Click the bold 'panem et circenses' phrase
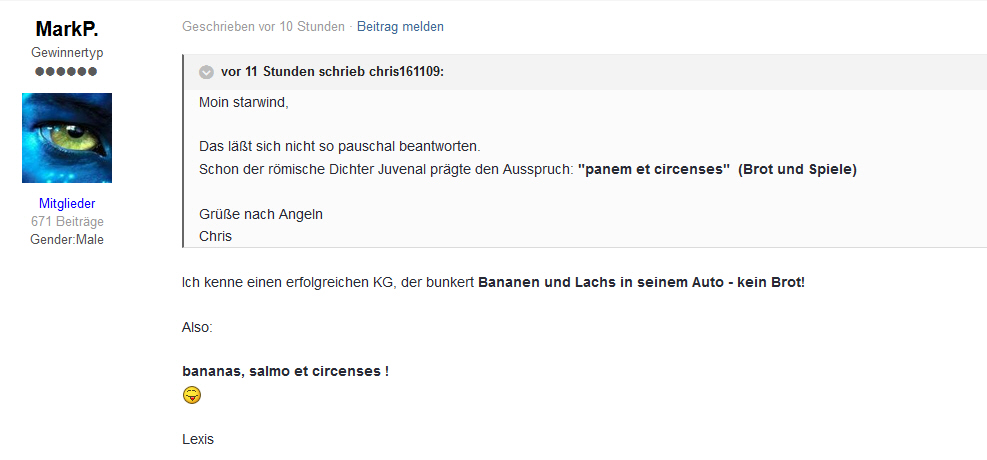Viewport: 987px width, 460px height. tap(654, 169)
